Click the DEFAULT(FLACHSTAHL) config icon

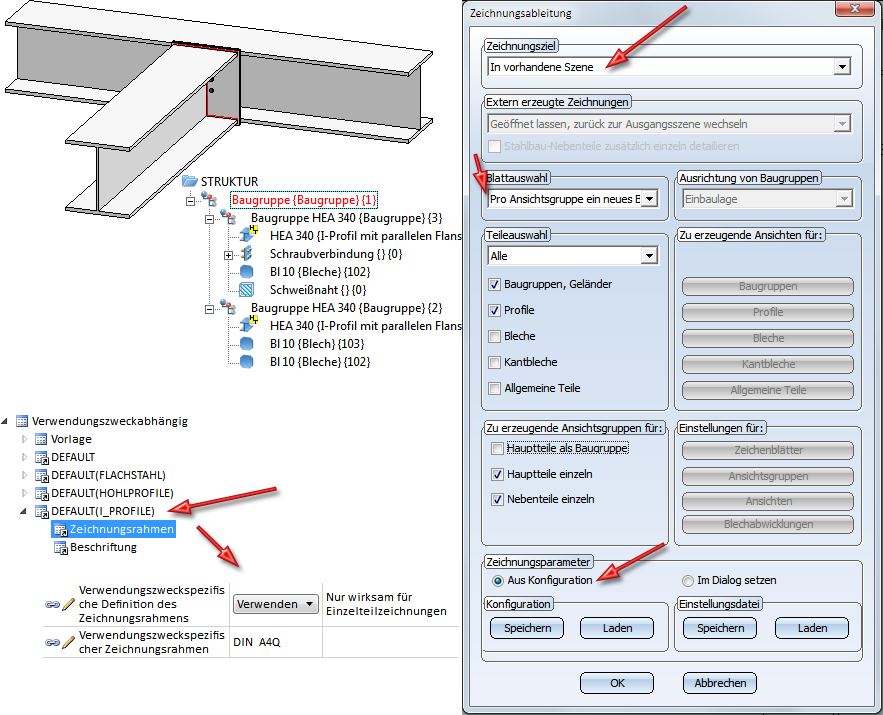pos(42,475)
